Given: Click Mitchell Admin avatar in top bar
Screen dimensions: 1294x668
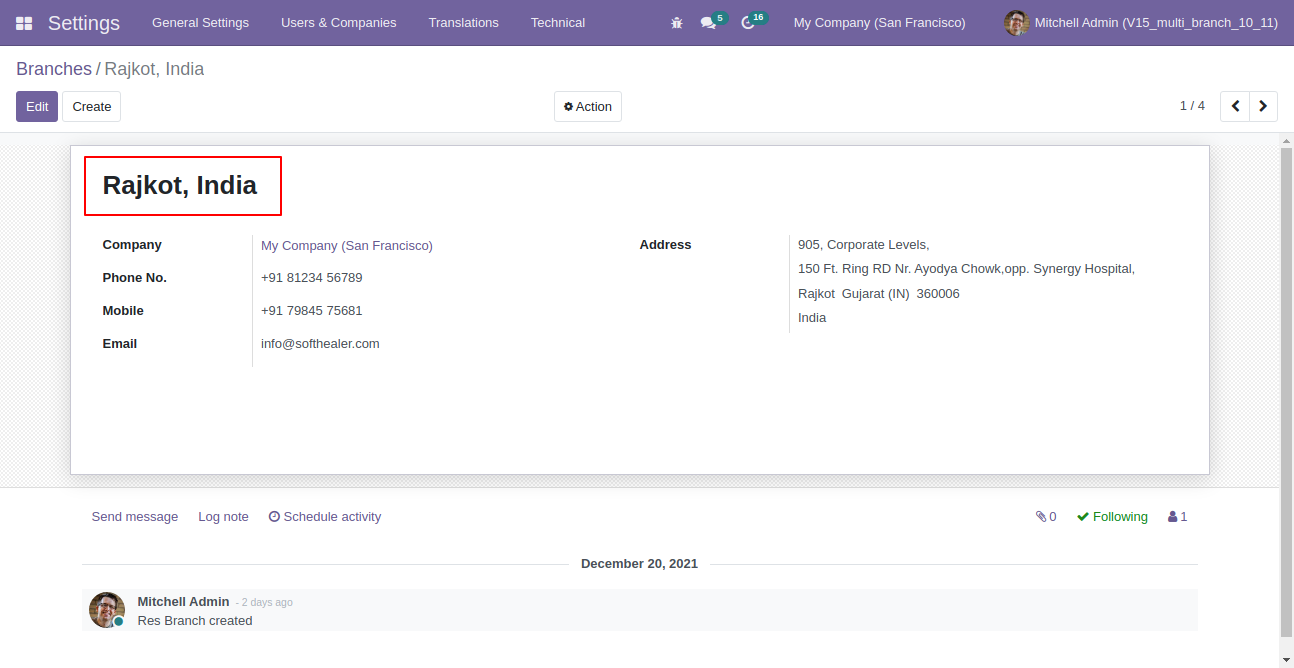Looking at the screenshot, I should [1016, 23].
